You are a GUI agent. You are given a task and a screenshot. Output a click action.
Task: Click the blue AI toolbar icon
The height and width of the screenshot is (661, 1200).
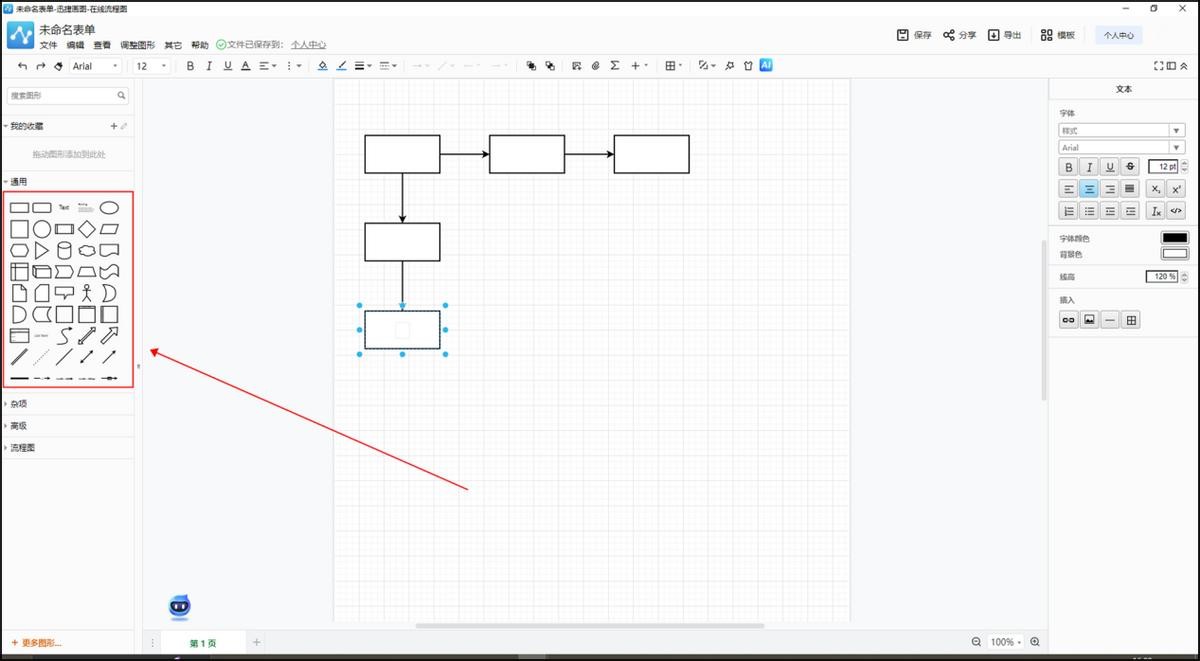click(x=766, y=66)
